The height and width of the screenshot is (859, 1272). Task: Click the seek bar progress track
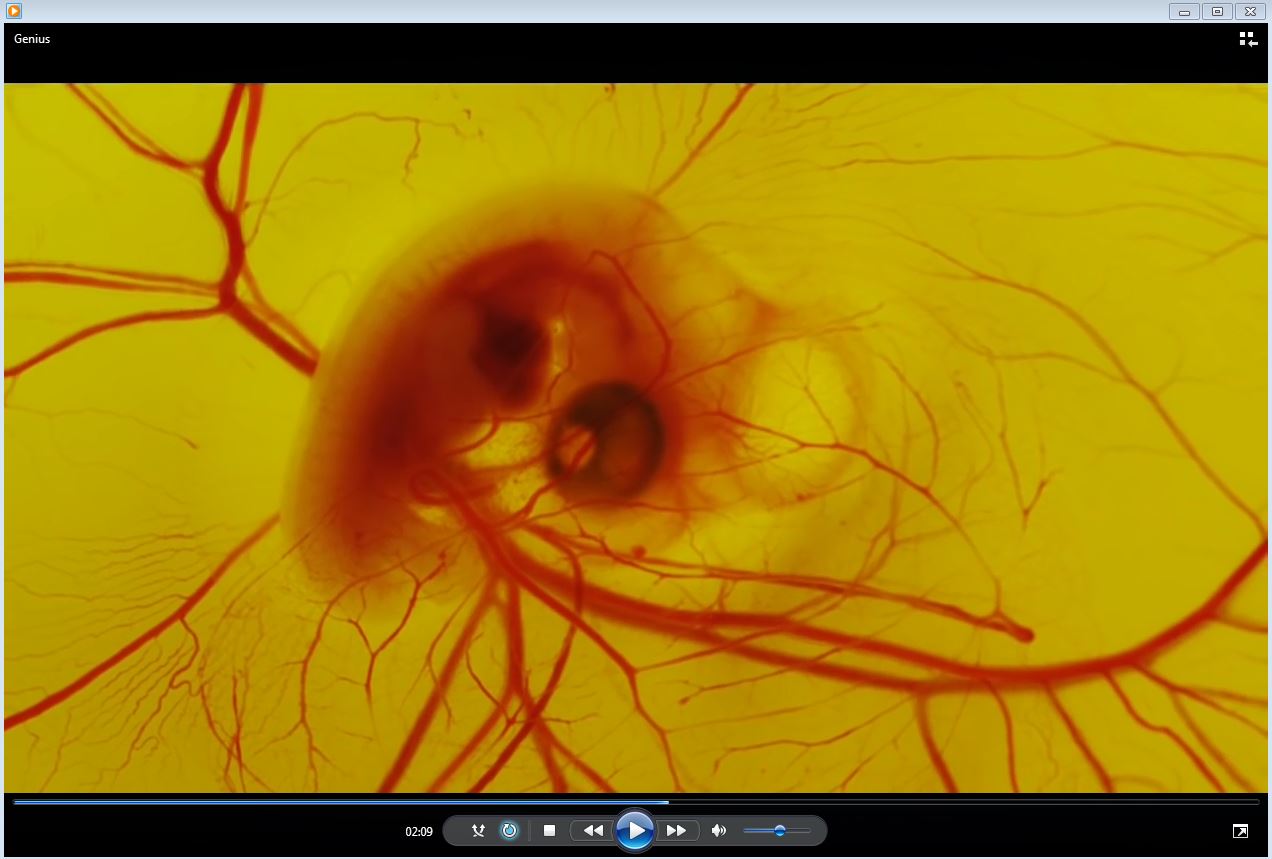(636, 802)
